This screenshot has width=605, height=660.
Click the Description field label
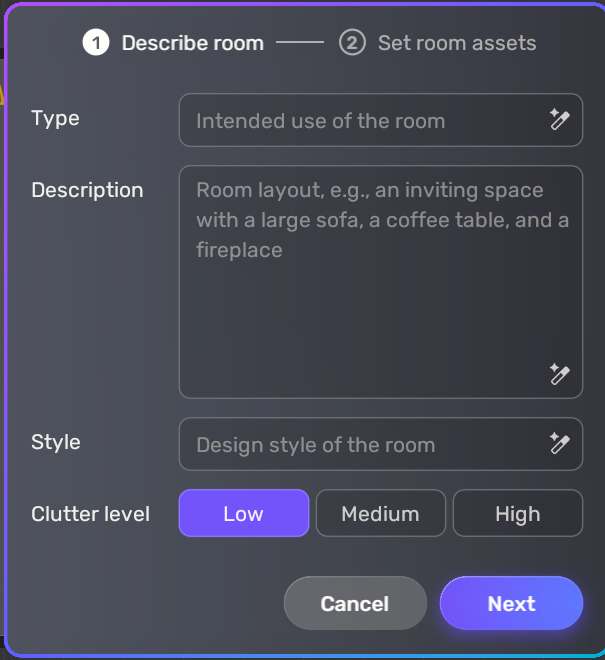point(87,190)
